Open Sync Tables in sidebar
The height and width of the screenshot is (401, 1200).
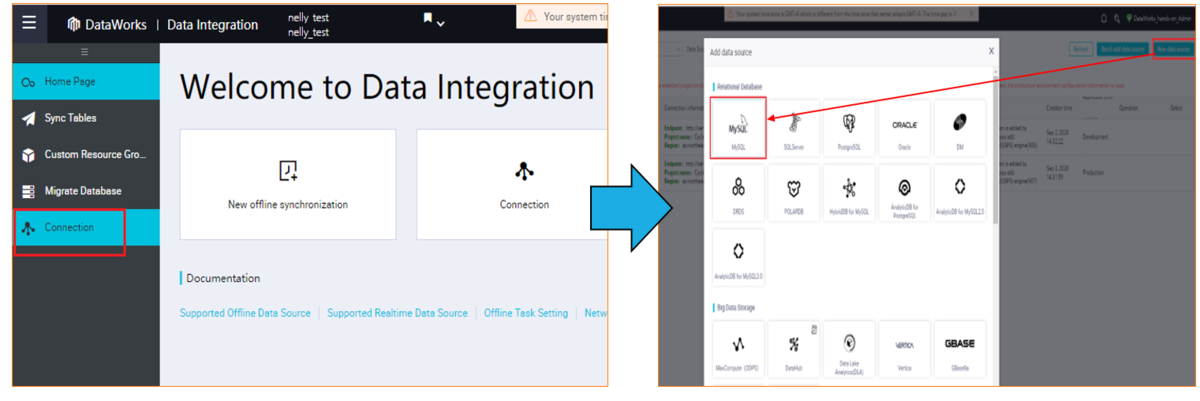(x=86, y=118)
